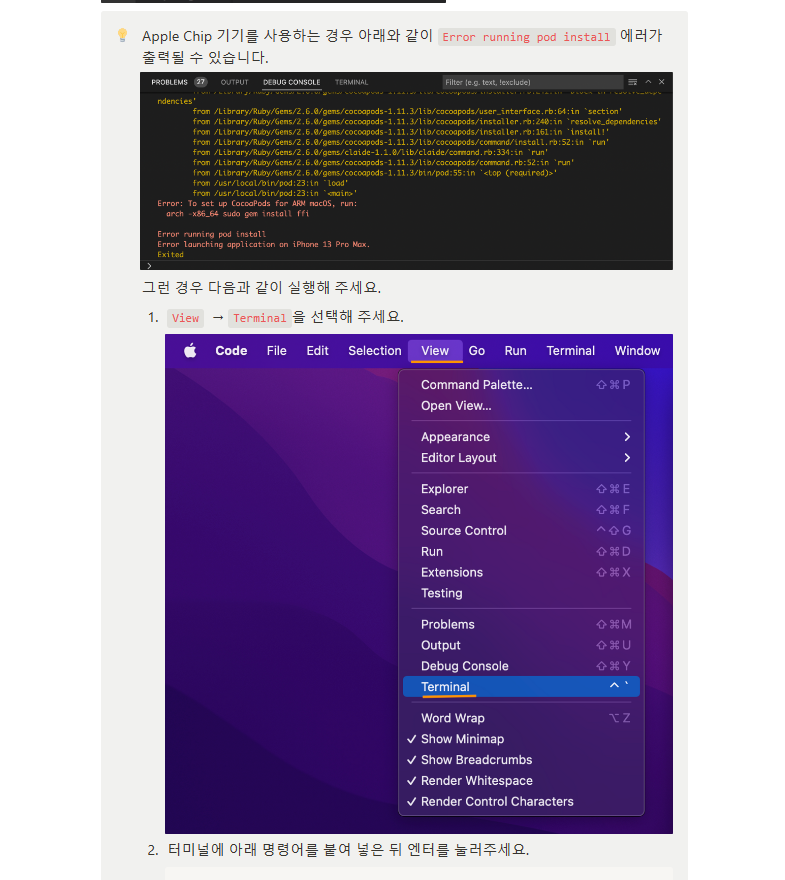Click the lightbulb tip icon

[123, 35]
